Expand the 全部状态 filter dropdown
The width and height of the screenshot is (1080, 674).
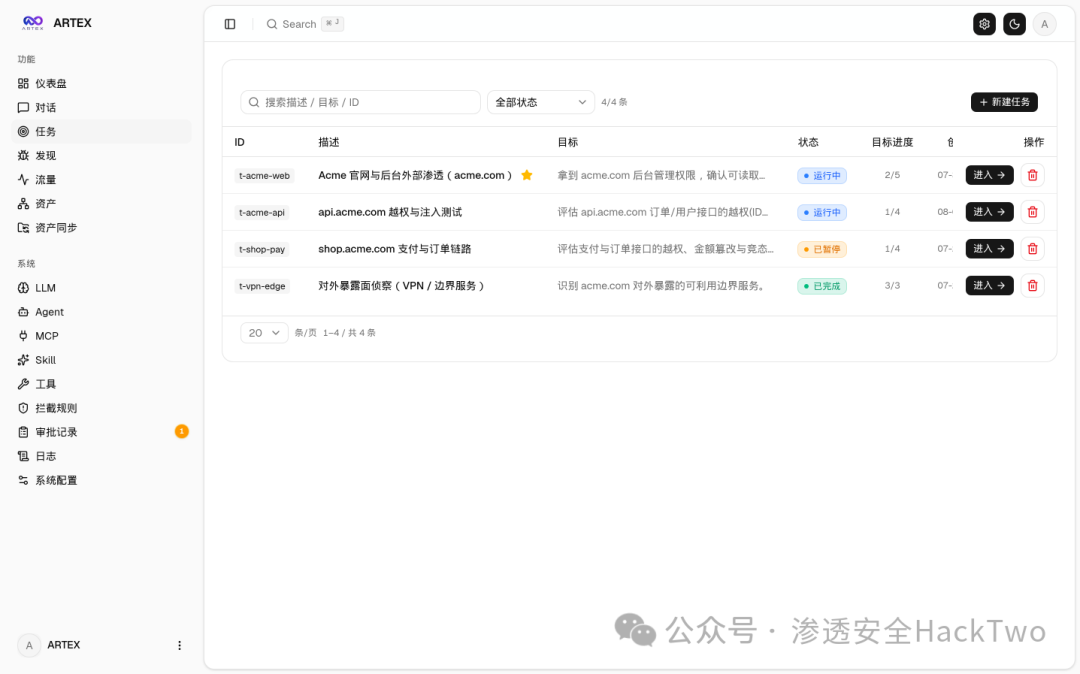click(x=541, y=102)
